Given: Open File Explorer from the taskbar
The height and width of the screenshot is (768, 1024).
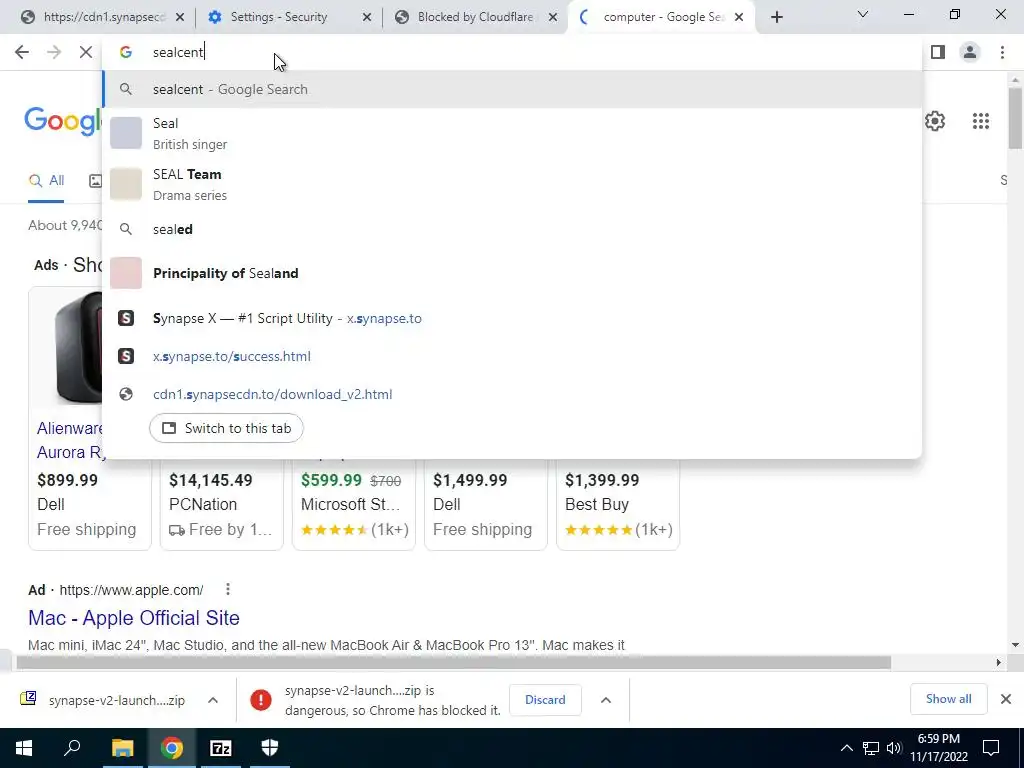Looking at the screenshot, I should (122, 748).
